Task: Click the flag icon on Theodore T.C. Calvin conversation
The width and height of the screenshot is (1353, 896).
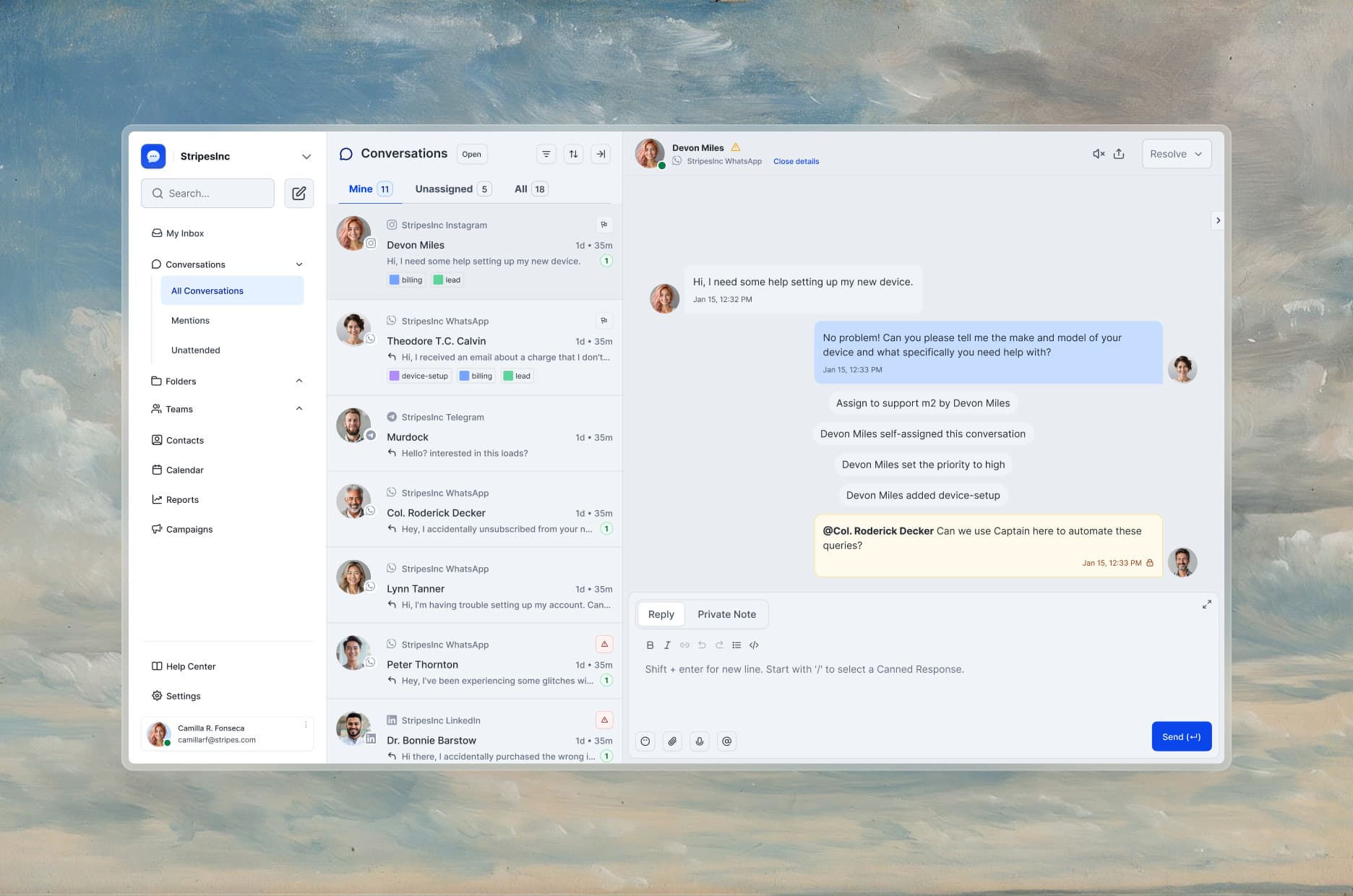Action: coord(604,320)
